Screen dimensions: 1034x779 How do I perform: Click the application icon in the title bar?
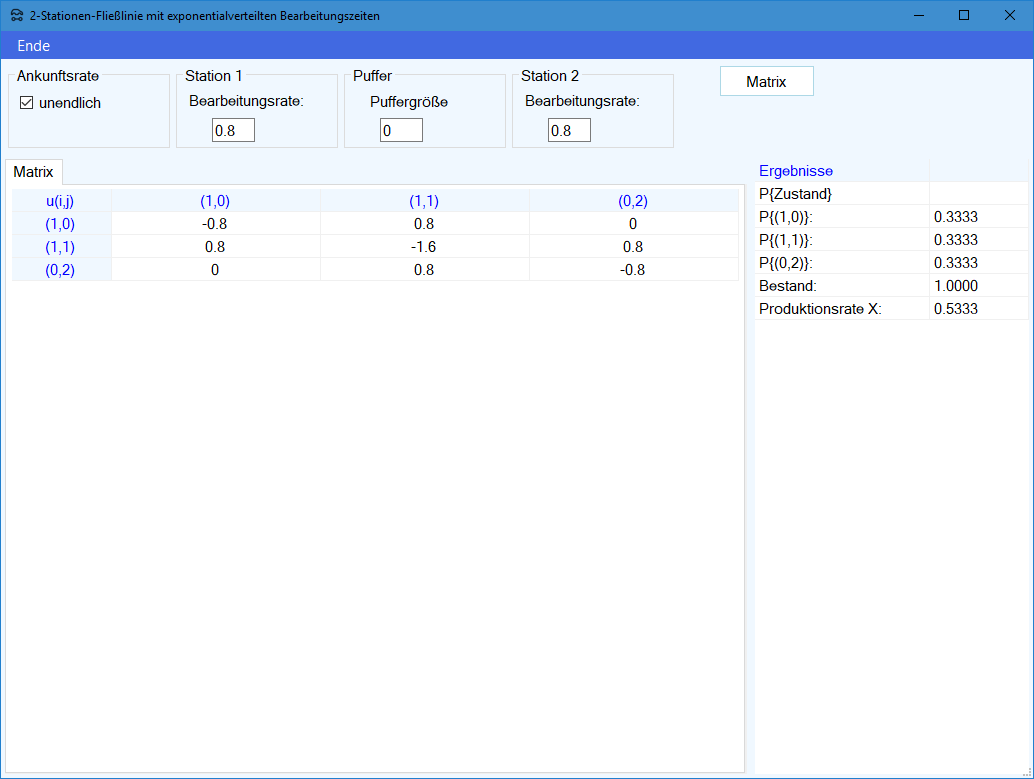pyautogui.click(x=17, y=16)
